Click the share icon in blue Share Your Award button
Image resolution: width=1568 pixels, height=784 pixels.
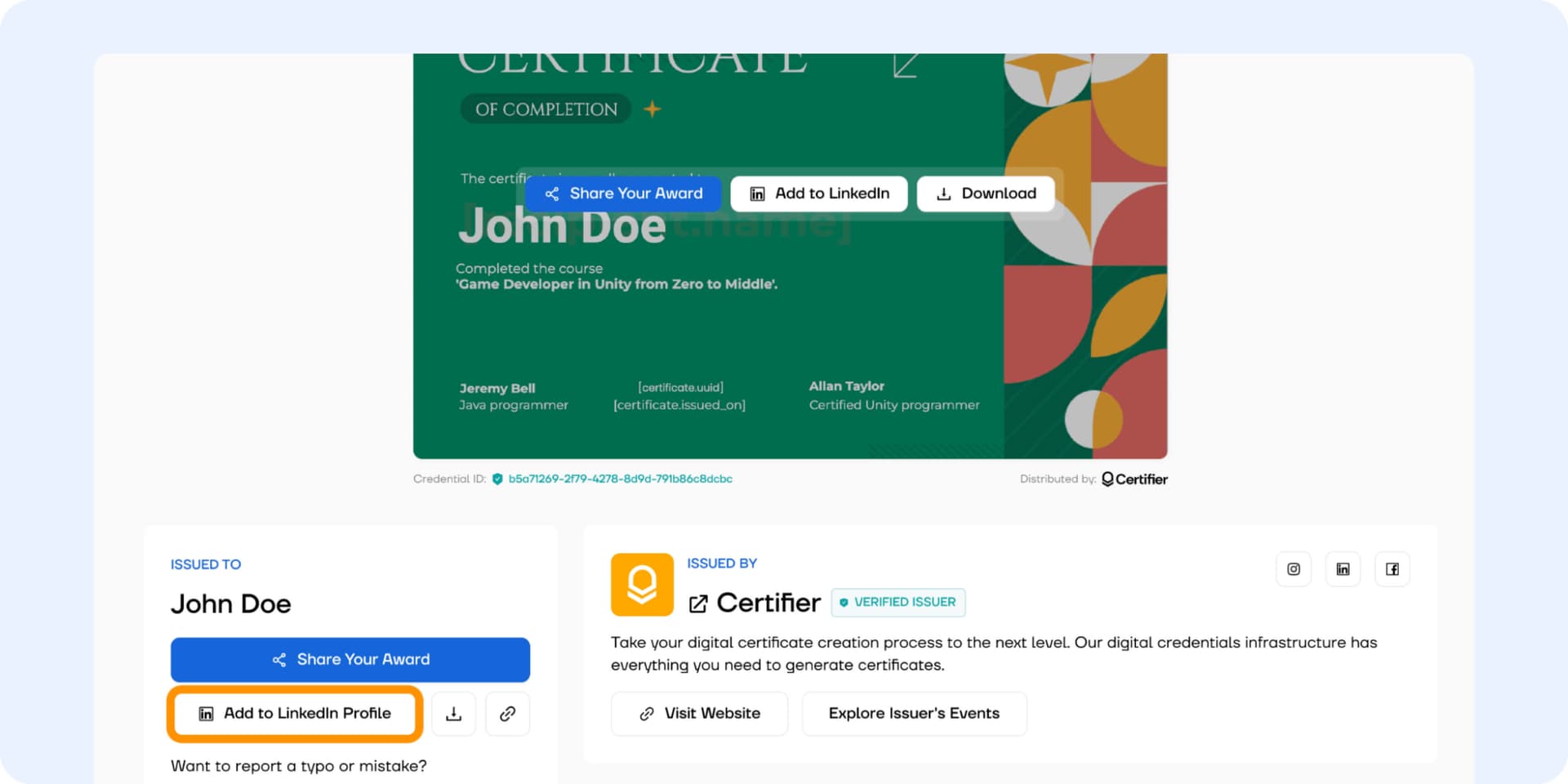(552, 194)
